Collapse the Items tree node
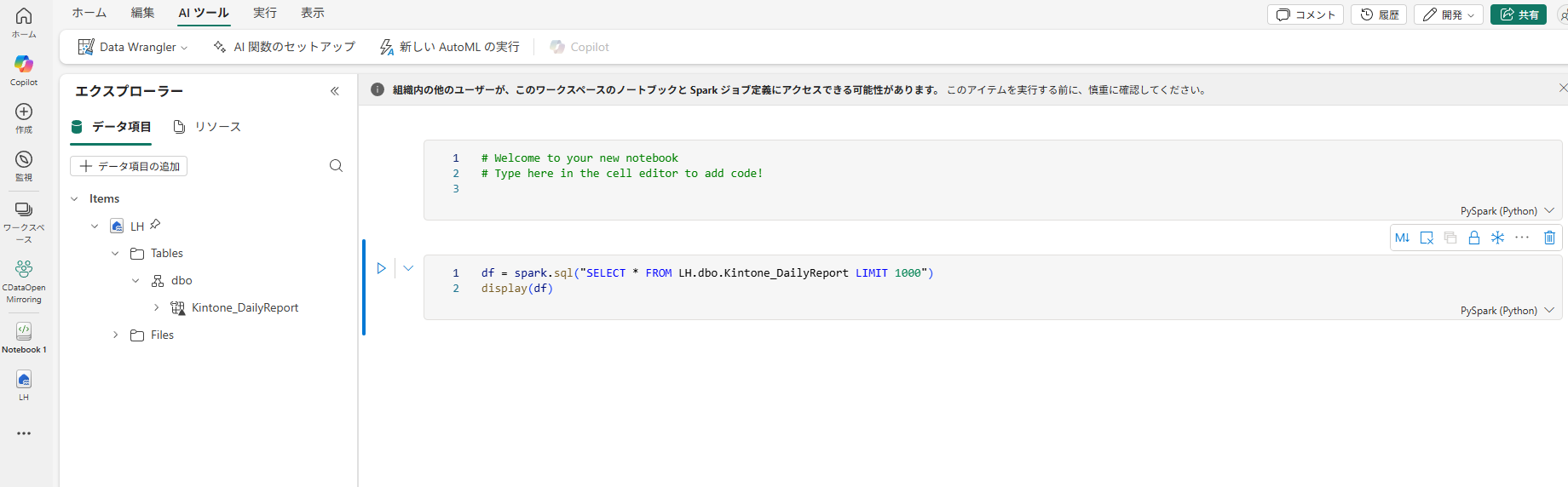Image resolution: width=1568 pixels, height=487 pixels. (x=74, y=199)
